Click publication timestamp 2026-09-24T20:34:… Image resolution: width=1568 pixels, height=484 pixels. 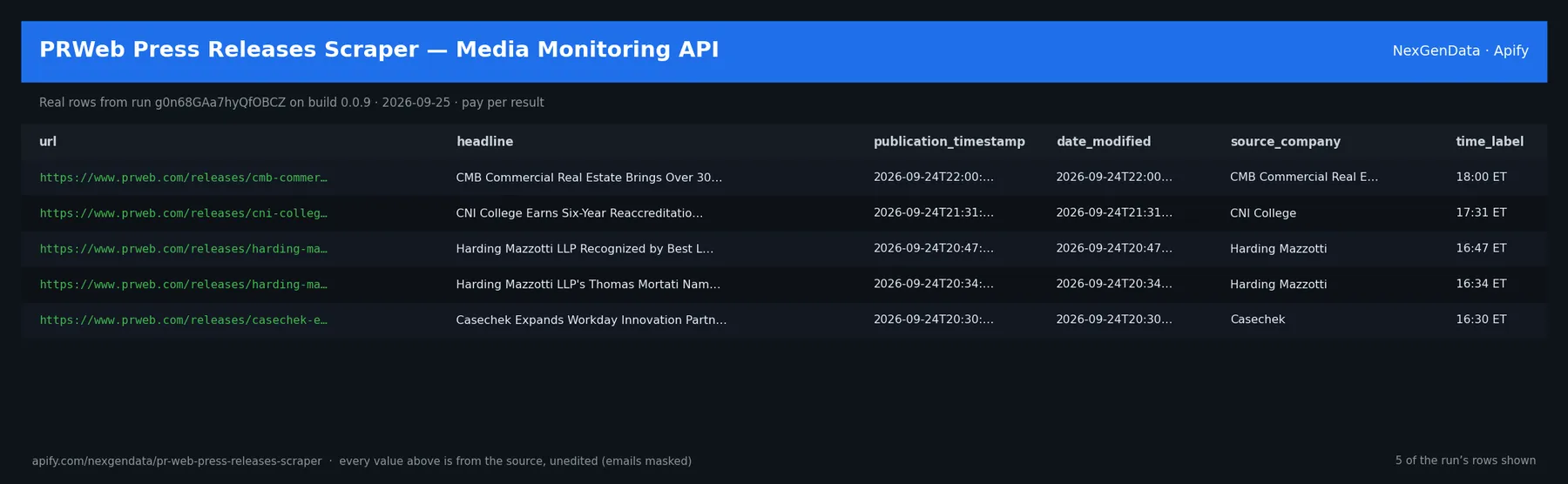coord(933,285)
